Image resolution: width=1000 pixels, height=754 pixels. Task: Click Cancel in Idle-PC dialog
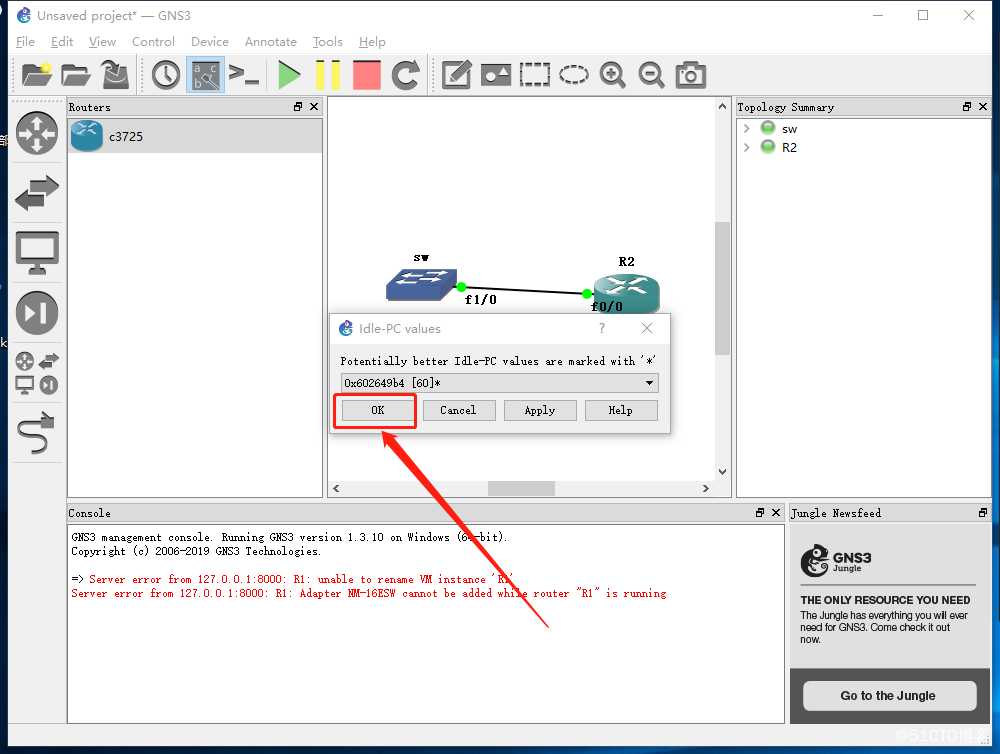(x=458, y=410)
